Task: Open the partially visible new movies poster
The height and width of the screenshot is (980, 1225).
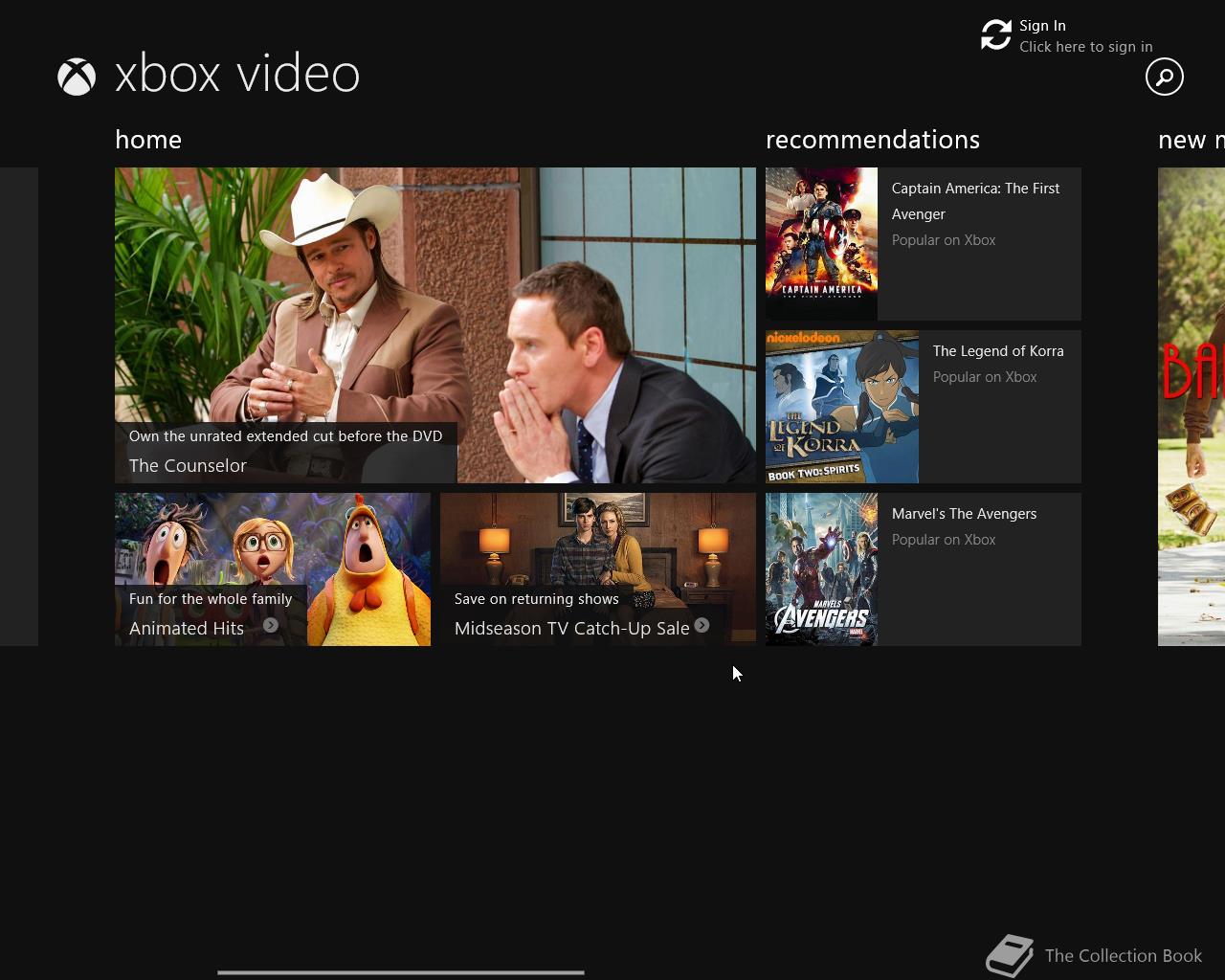Action: coord(1192,407)
